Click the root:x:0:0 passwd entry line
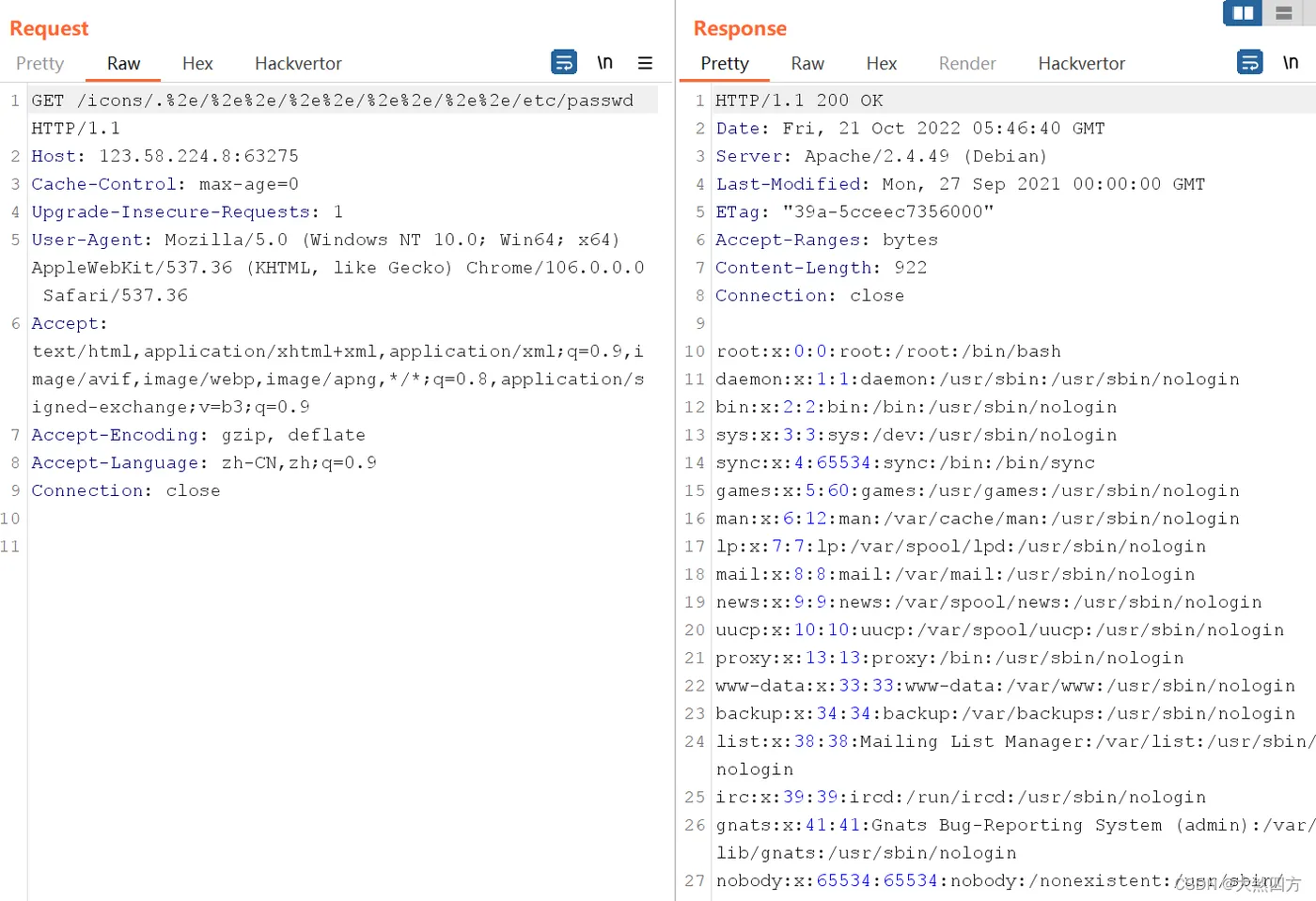1316x901 pixels. click(x=888, y=351)
